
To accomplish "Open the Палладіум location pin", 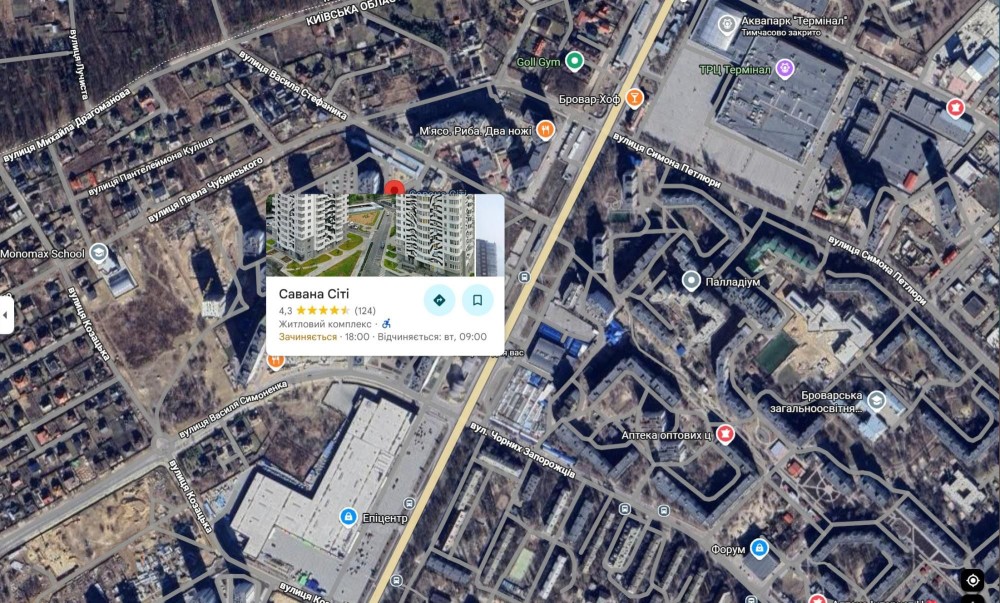I will (691, 280).
